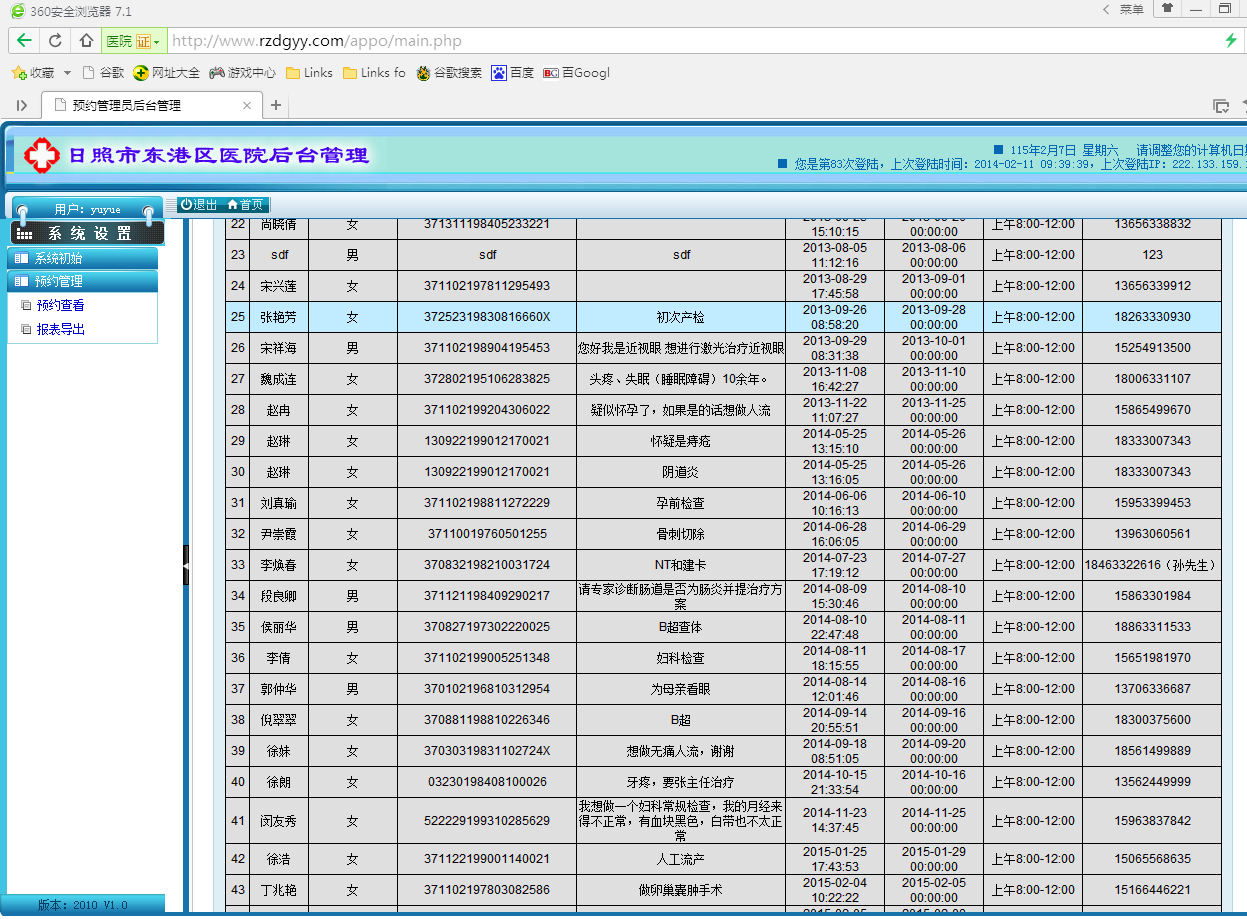The height and width of the screenshot is (919, 1247).
Task: Open a new browser tab
Action: tap(277, 105)
